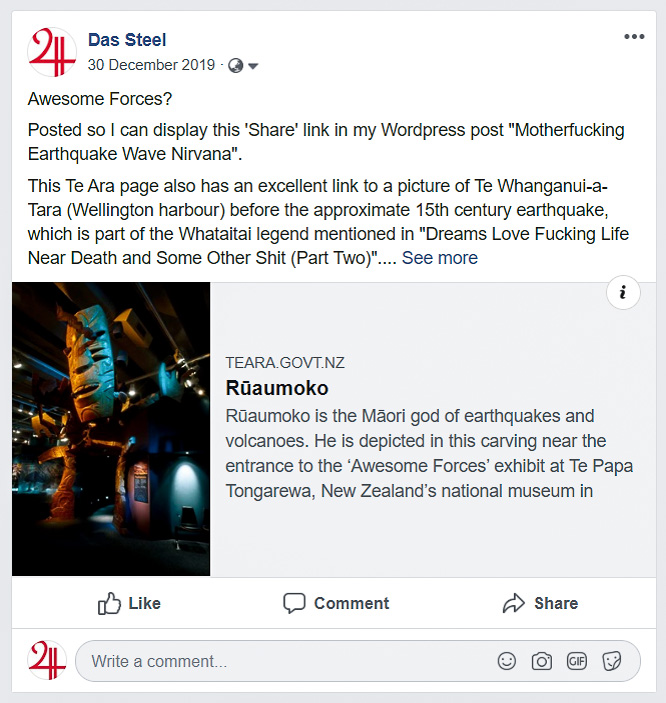
Task: Click the Rūaumoko carving thumbnail image
Action: [x=111, y=429]
